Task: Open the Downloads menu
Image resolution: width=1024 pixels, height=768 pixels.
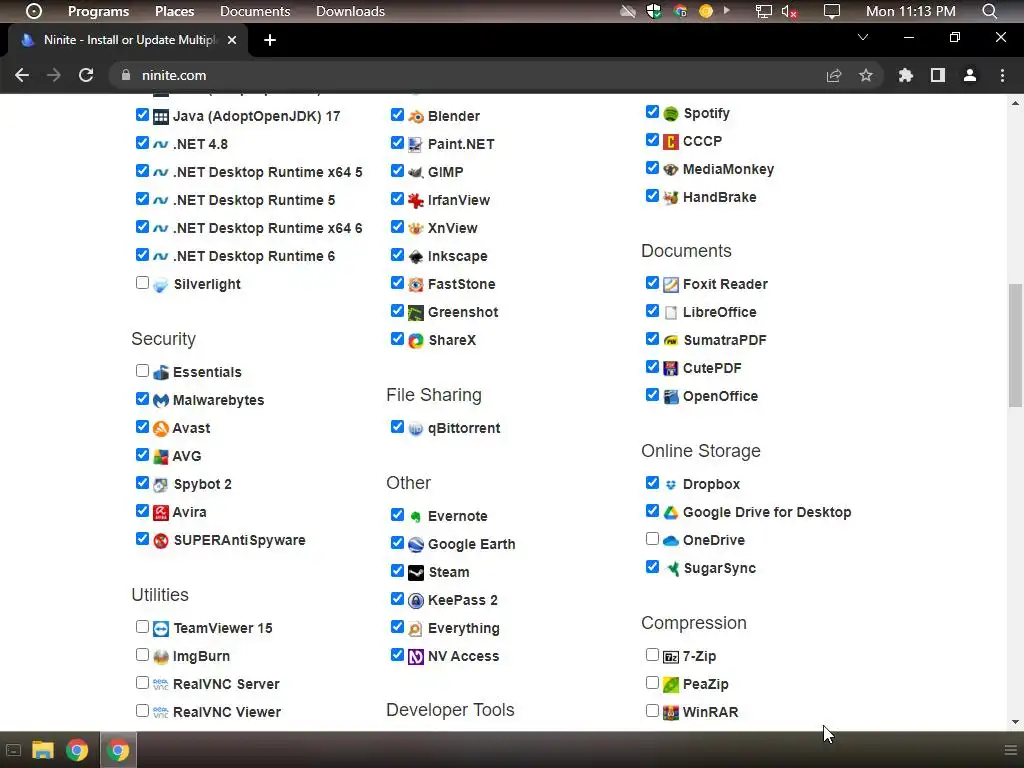Action: (x=350, y=11)
